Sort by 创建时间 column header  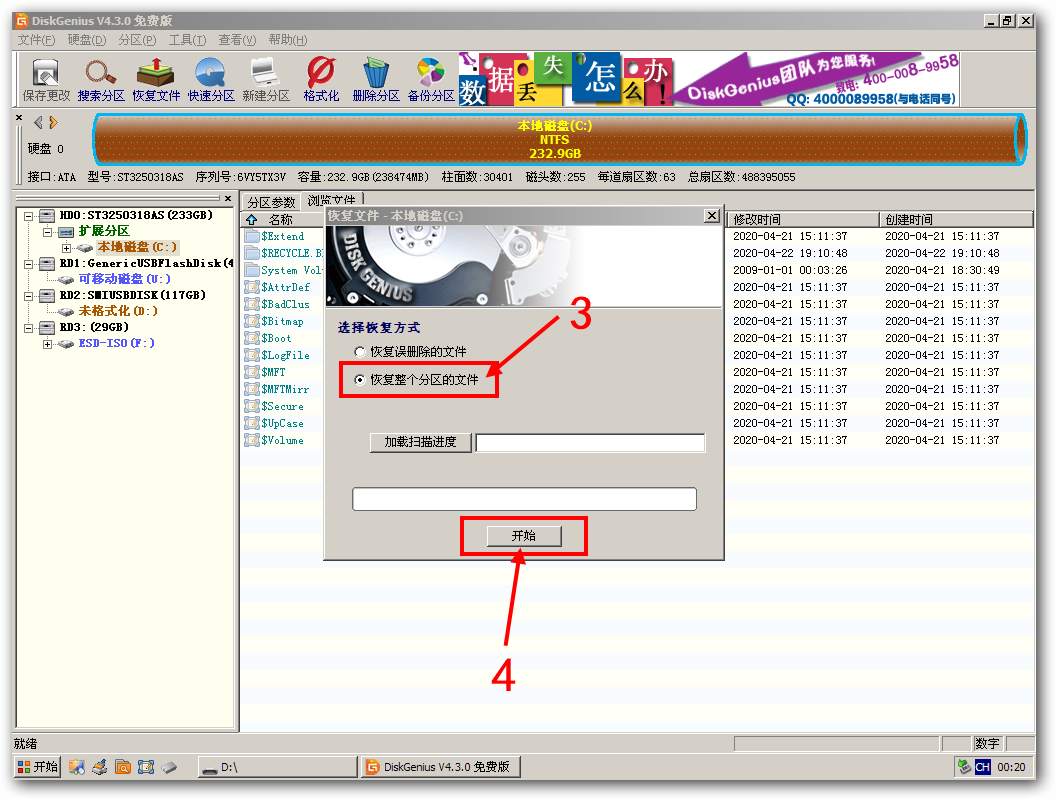tap(956, 220)
